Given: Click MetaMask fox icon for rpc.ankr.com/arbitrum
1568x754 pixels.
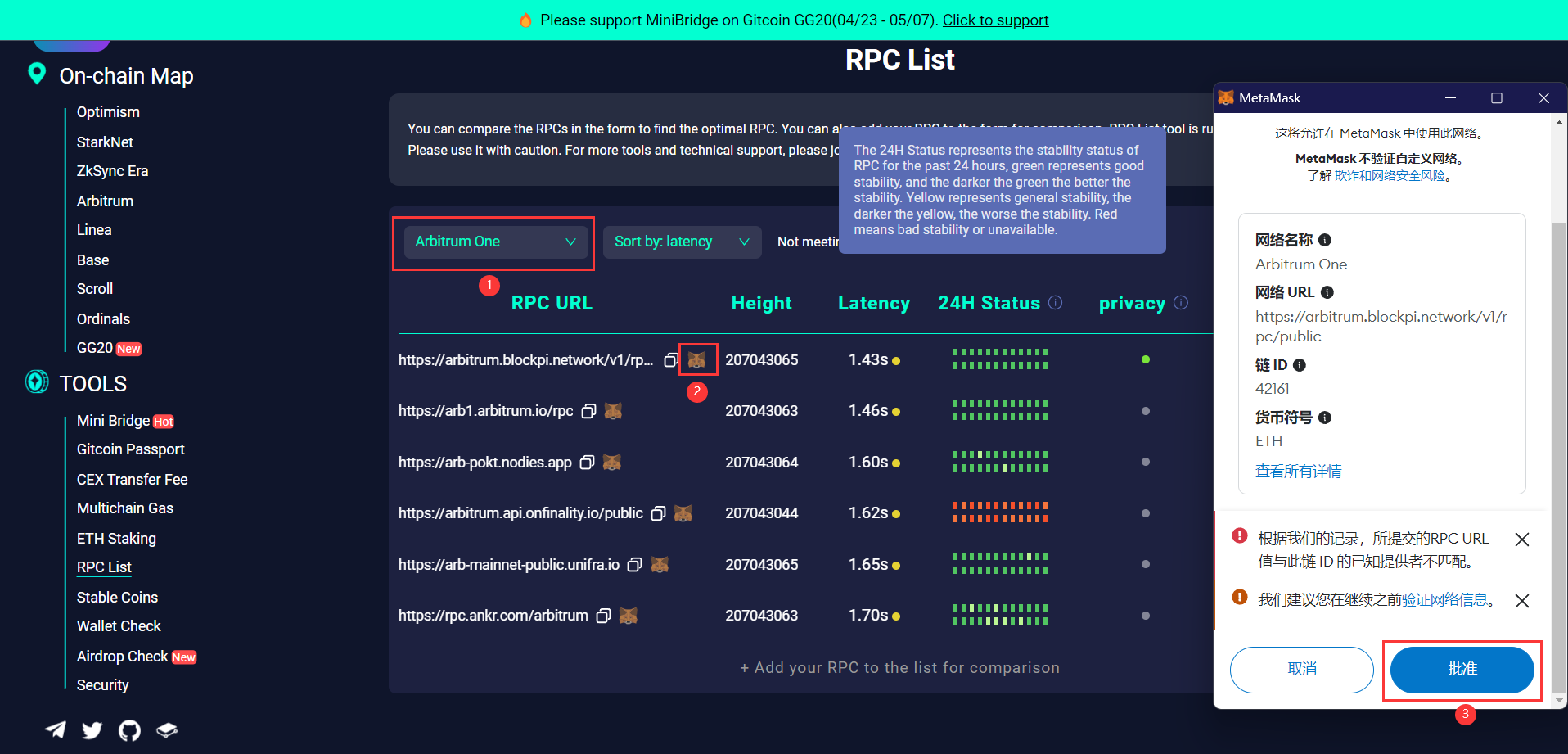Looking at the screenshot, I should point(629,616).
